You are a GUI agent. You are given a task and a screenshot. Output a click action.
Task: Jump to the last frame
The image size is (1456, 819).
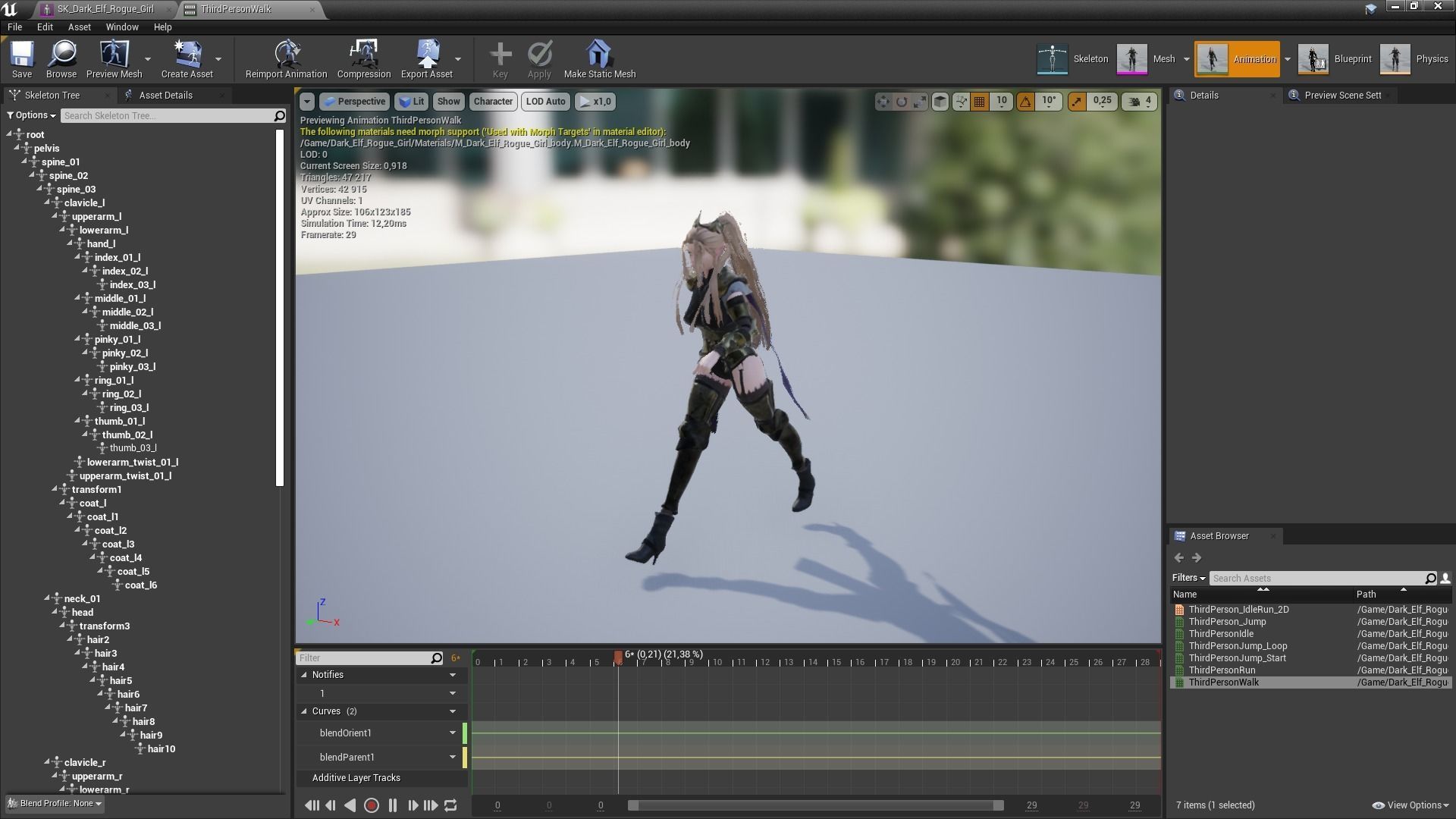tap(431, 806)
